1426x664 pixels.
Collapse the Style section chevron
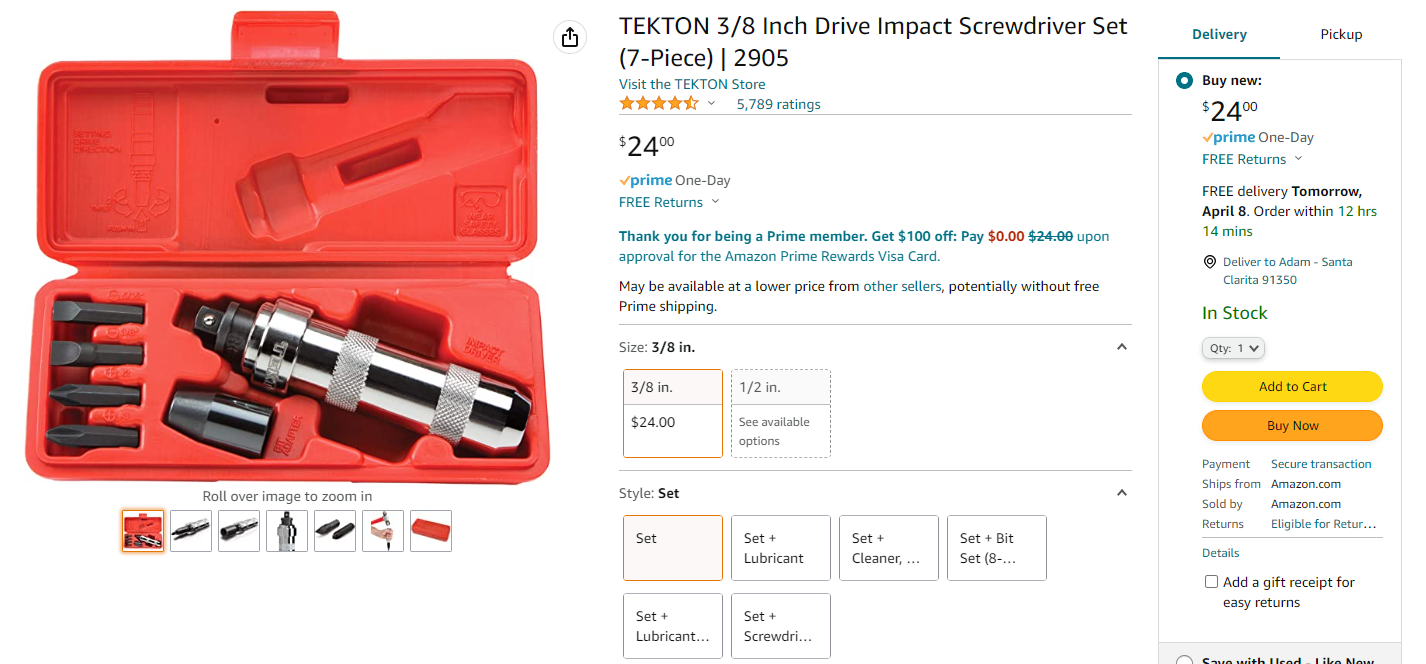1121,493
